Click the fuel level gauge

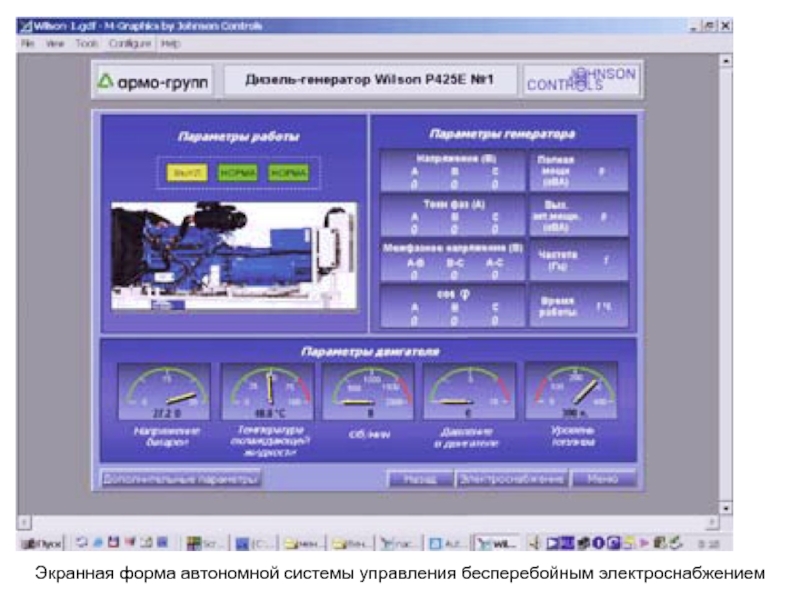(x=571, y=391)
